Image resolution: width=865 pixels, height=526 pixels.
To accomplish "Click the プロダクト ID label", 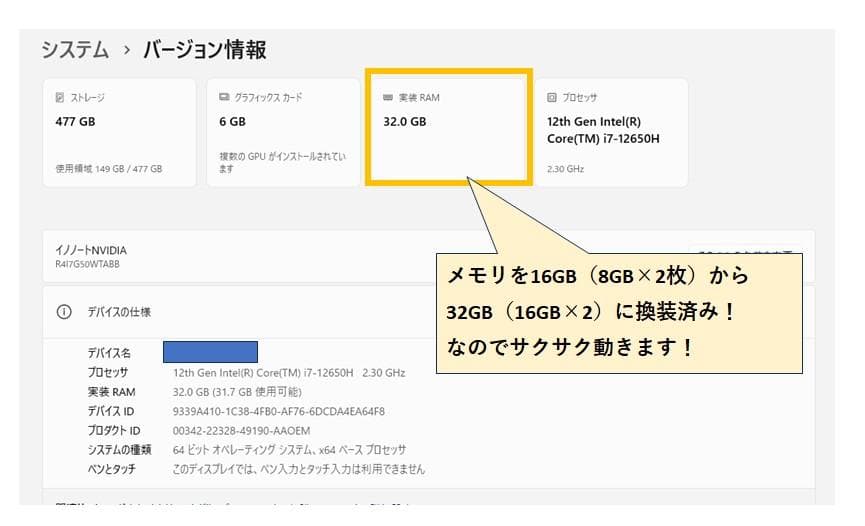I will pos(114,431).
